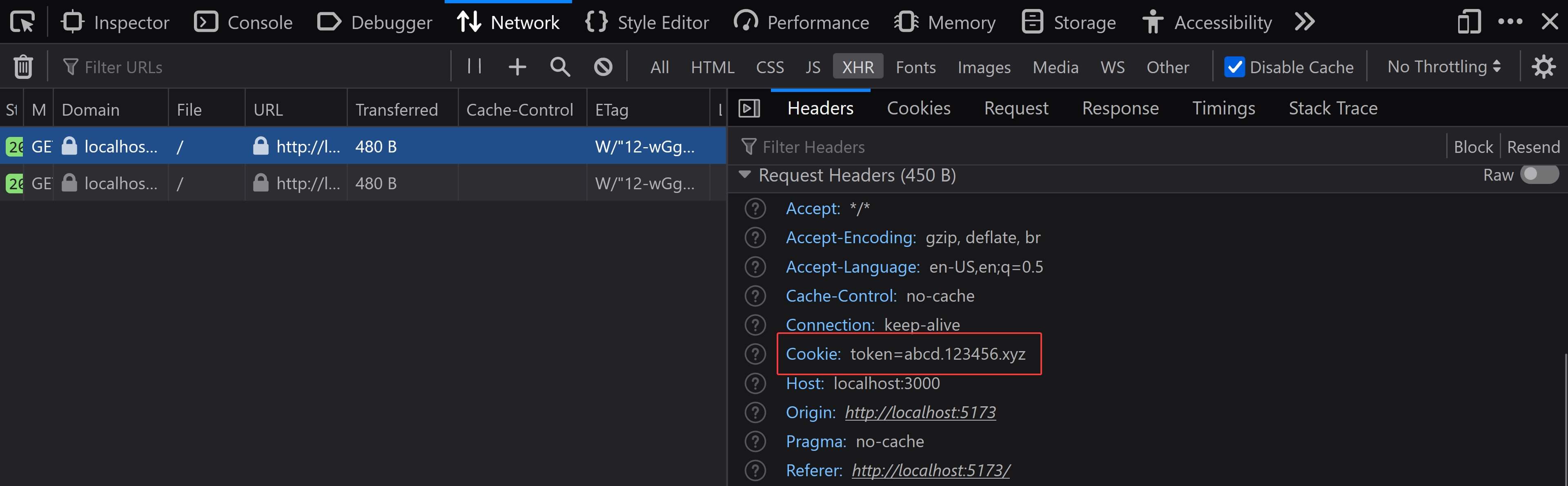Open help for the Accept-Language header
Screen dimensions: 1568x486
click(x=755, y=267)
